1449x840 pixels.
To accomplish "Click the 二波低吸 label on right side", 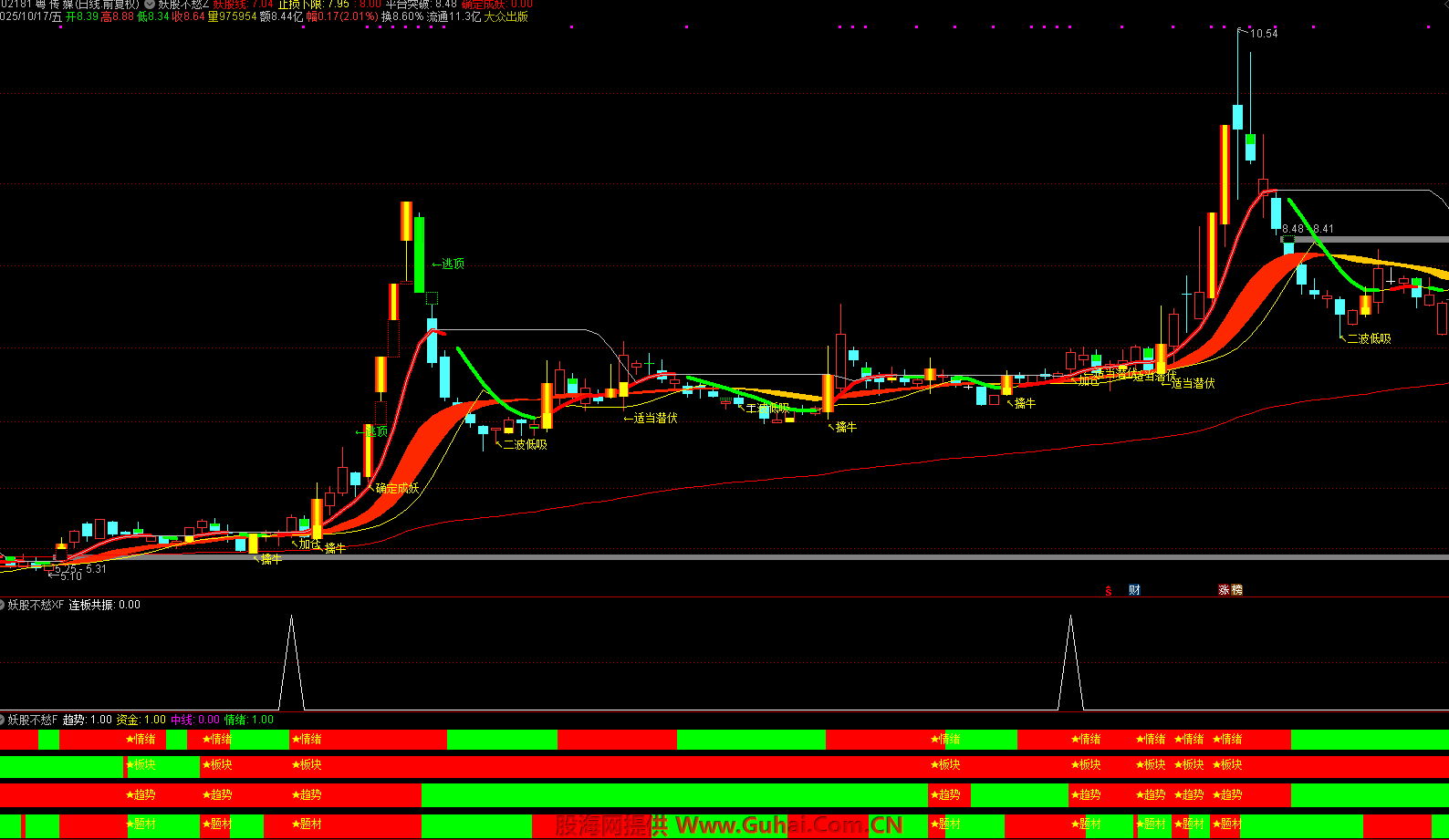I will [x=1369, y=338].
